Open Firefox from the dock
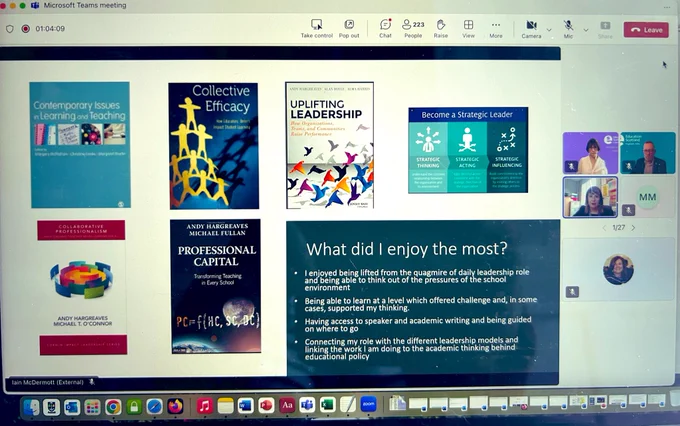 coord(175,406)
